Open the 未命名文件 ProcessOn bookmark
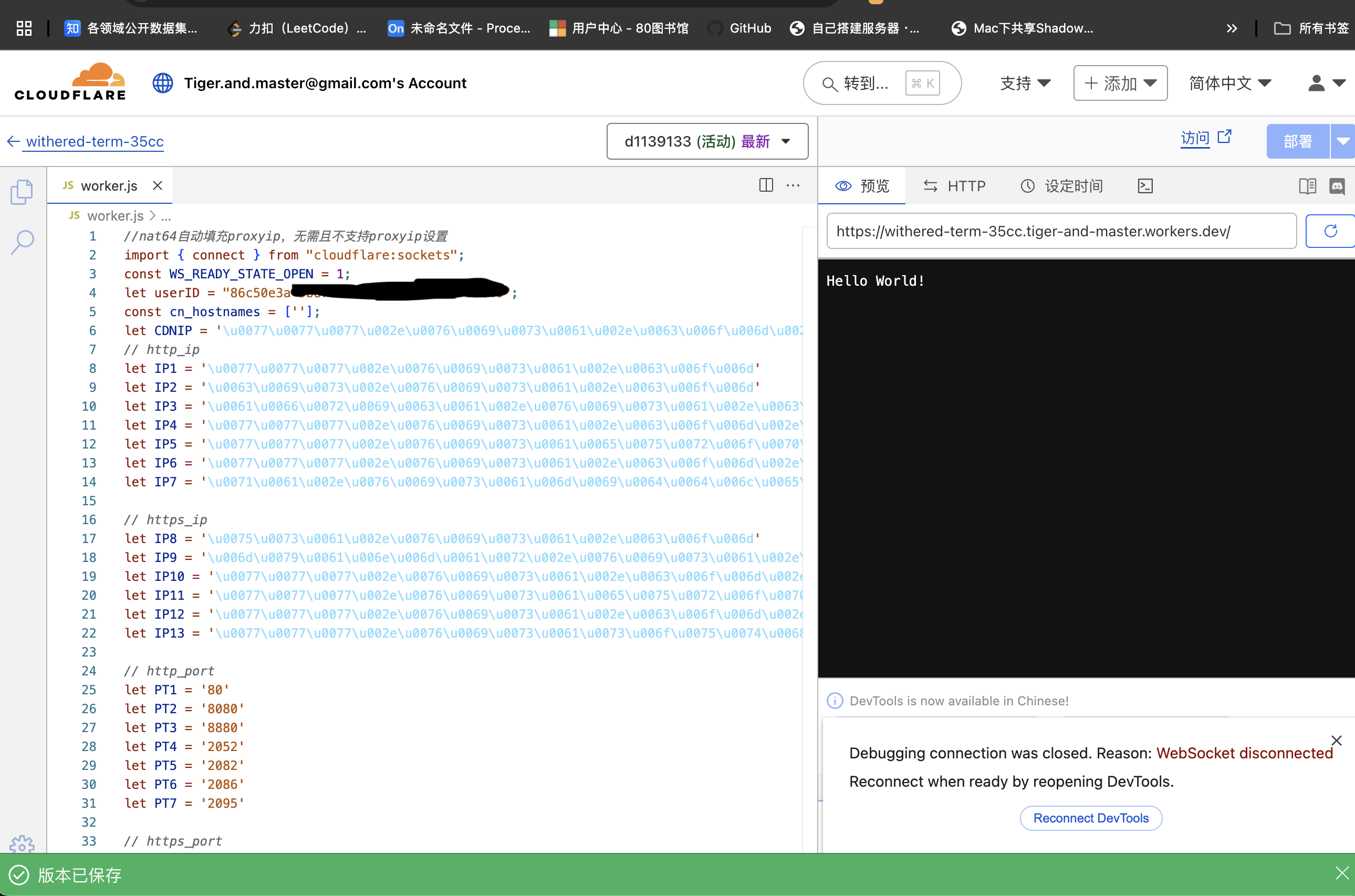This screenshot has width=1355, height=896. pyautogui.click(x=458, y=28)
